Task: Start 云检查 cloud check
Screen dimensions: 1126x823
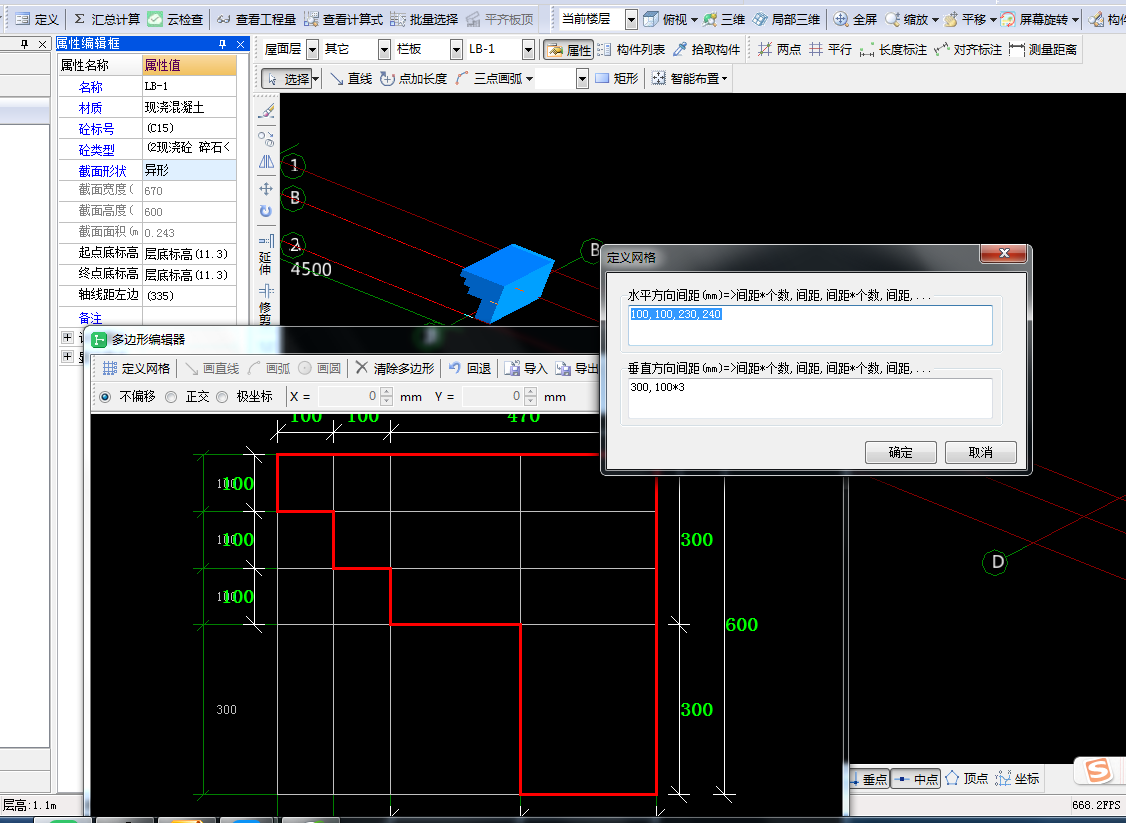Action: coord(175,19)
